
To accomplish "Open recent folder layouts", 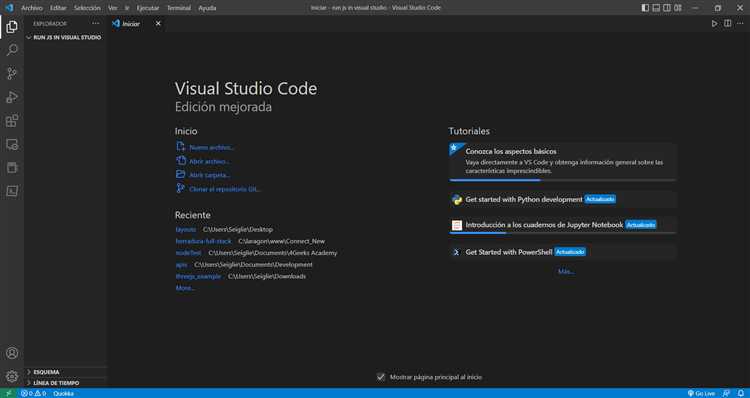I will (186, 230).
